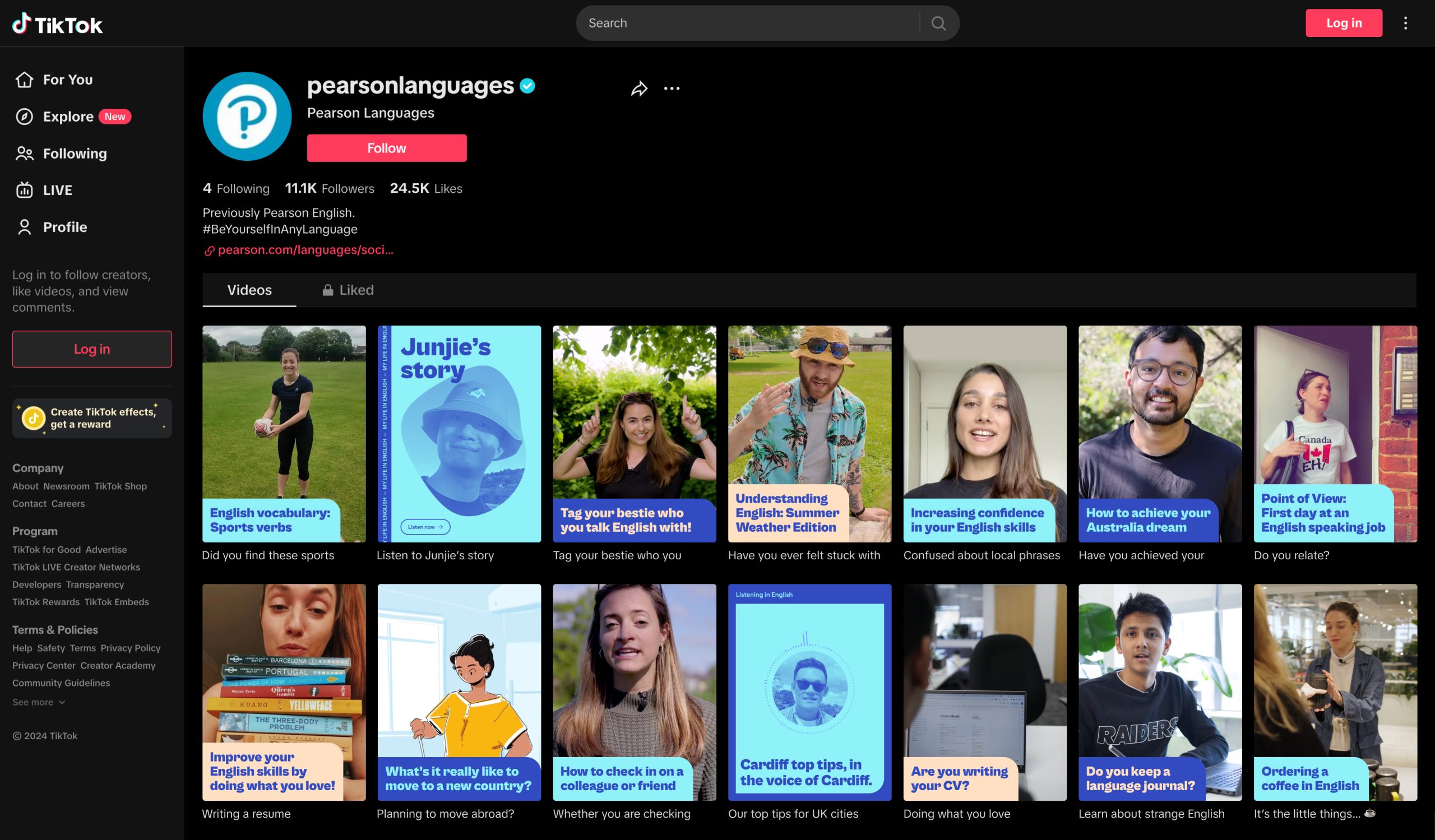Open the LIVE section
Screen dimensions: 1435x840
coord(44,190)
